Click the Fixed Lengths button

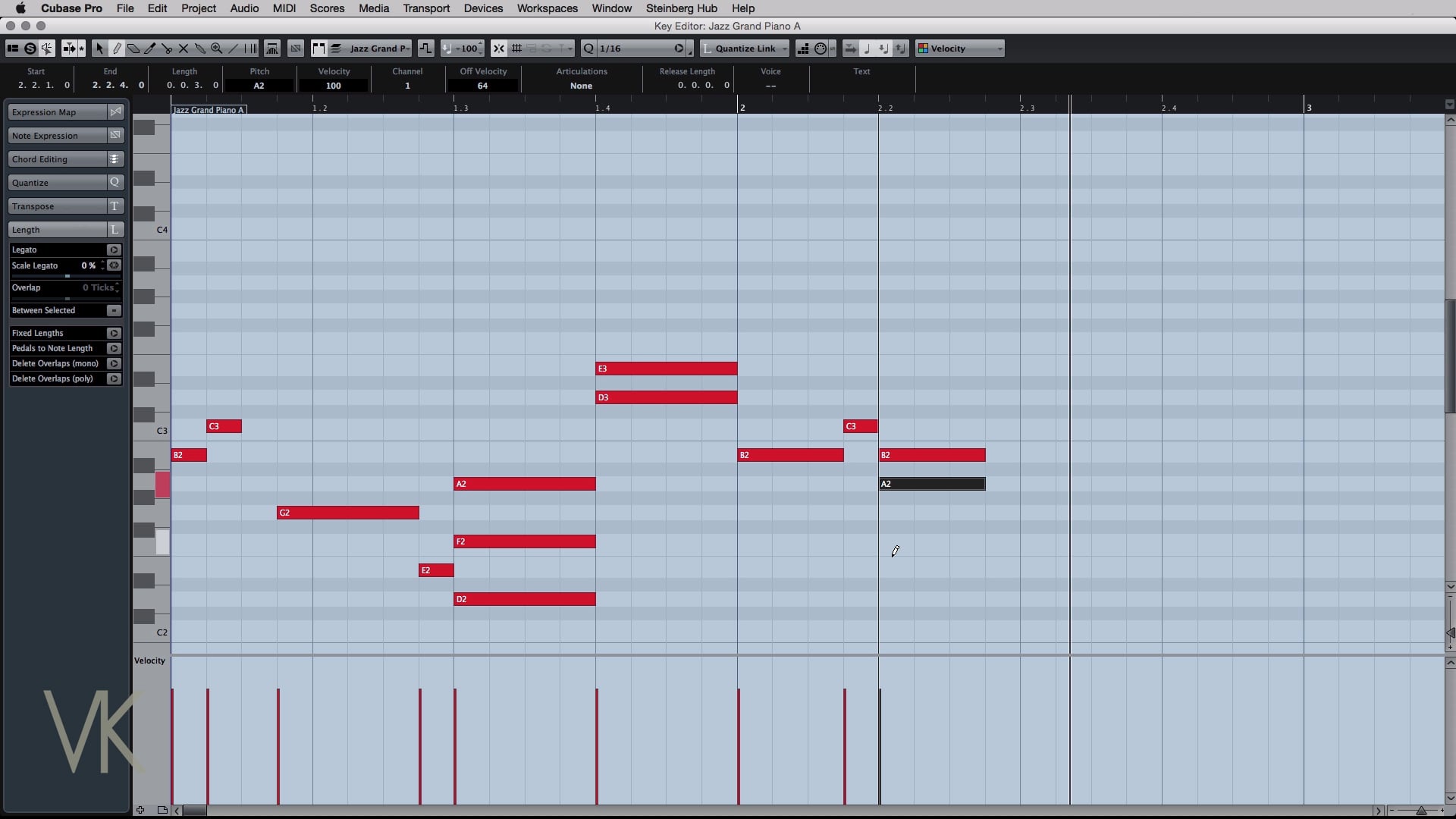[114, 333]
